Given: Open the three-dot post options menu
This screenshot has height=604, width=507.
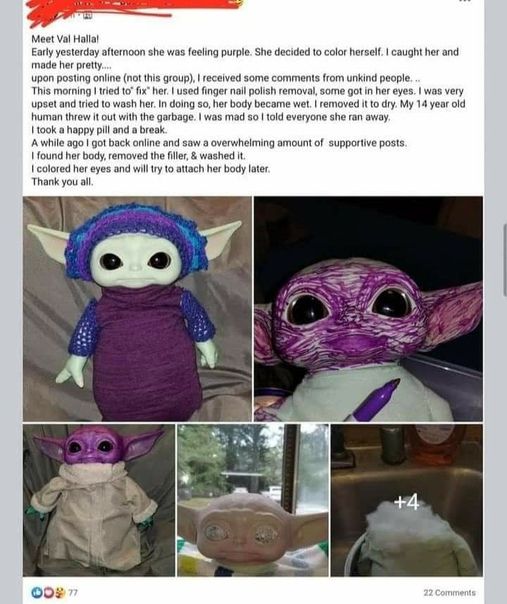Looking at the screenshot, I should point(465,1).
